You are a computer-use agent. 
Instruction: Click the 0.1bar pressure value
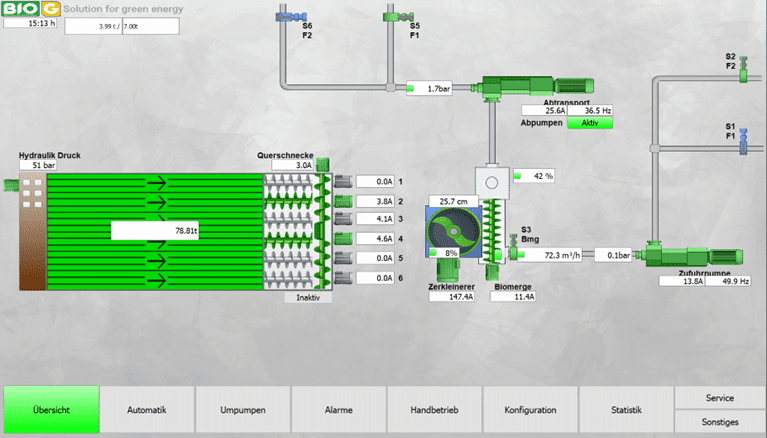point(613,255)
